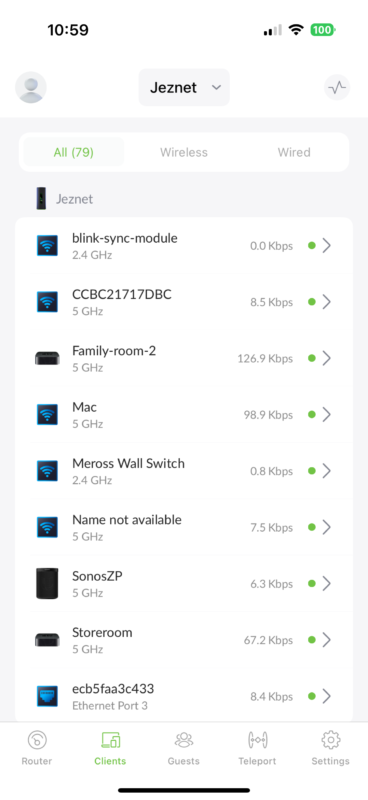The image size is (368, 800).
Task: Open the Guests tab icon
Action: click(184, 739)
